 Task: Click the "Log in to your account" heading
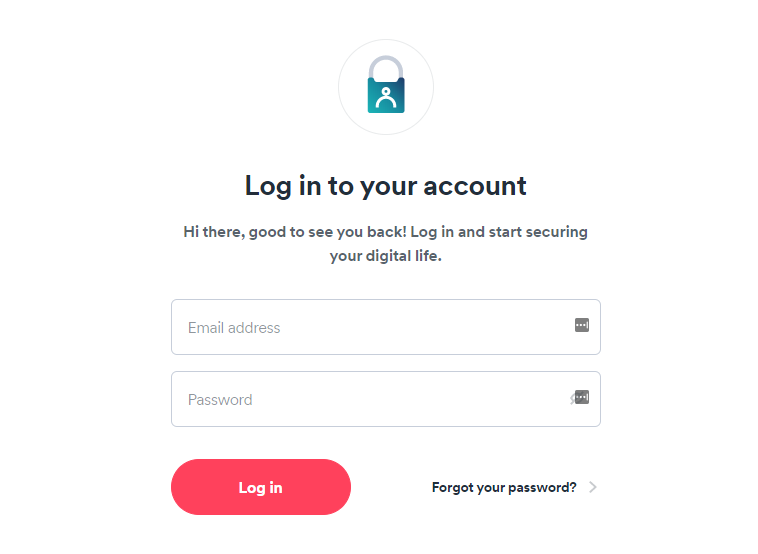pyautogui.click(x=385, y=186)
